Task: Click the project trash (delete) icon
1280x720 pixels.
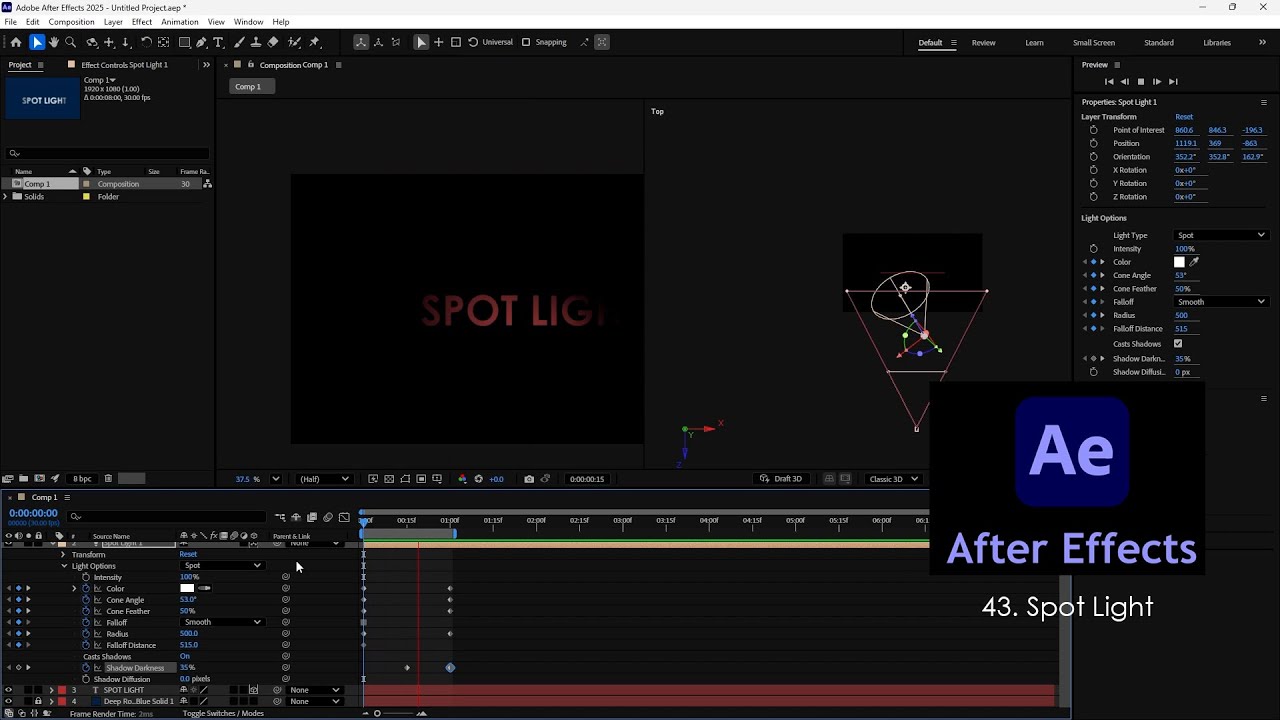Action: [108, 479]
